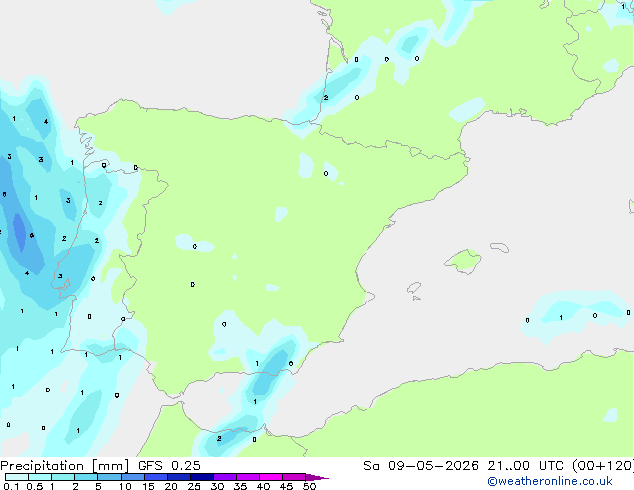Click legend swatch between 10 and 15
The width and height of the screenshot is (634, 490).
pos(132,477)
